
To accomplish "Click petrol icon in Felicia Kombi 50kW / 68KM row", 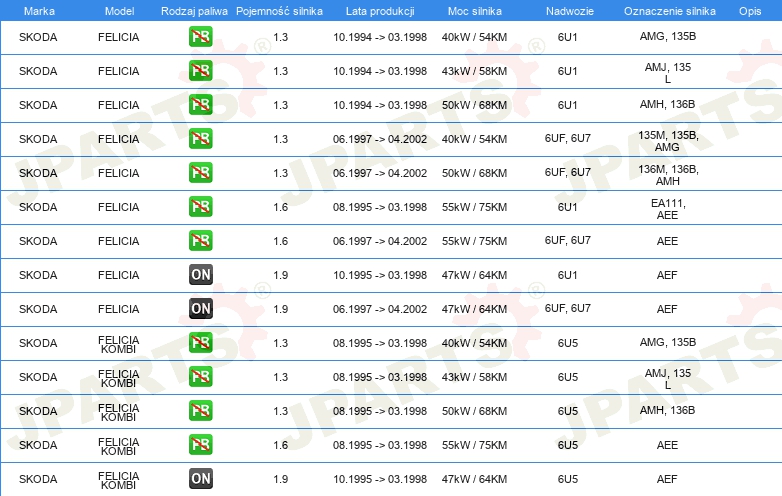I will [200, 410].
